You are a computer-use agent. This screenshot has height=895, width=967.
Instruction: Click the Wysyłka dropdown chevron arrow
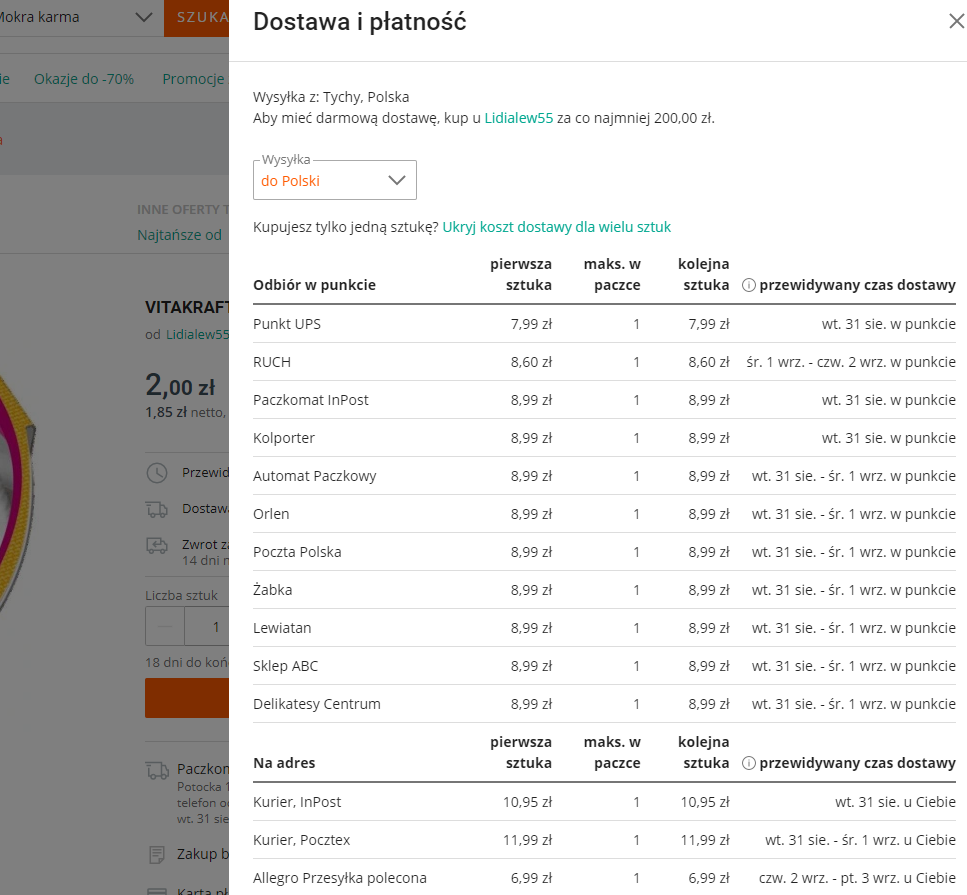pyautogui.click(x=396, y=180)
